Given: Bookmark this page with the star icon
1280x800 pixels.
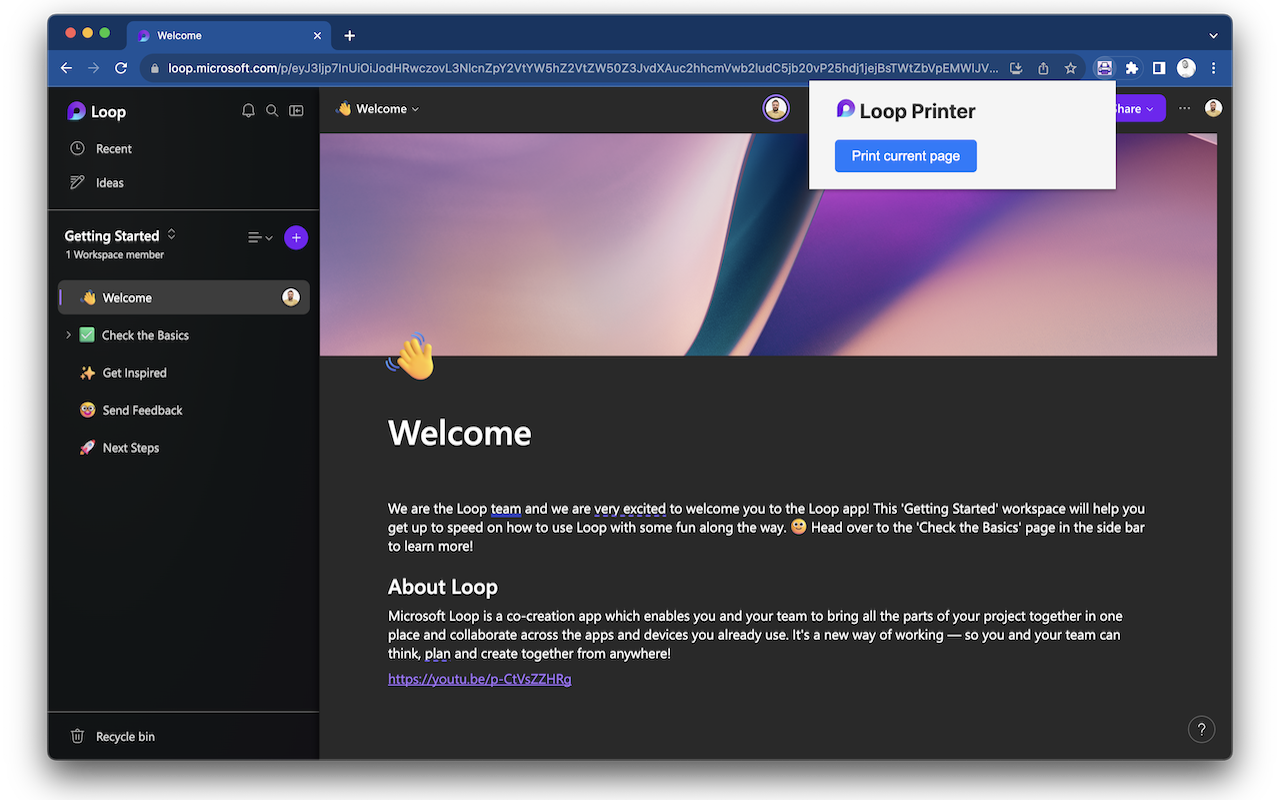Looking at the screenshot, I should [x=1070, y=68].
